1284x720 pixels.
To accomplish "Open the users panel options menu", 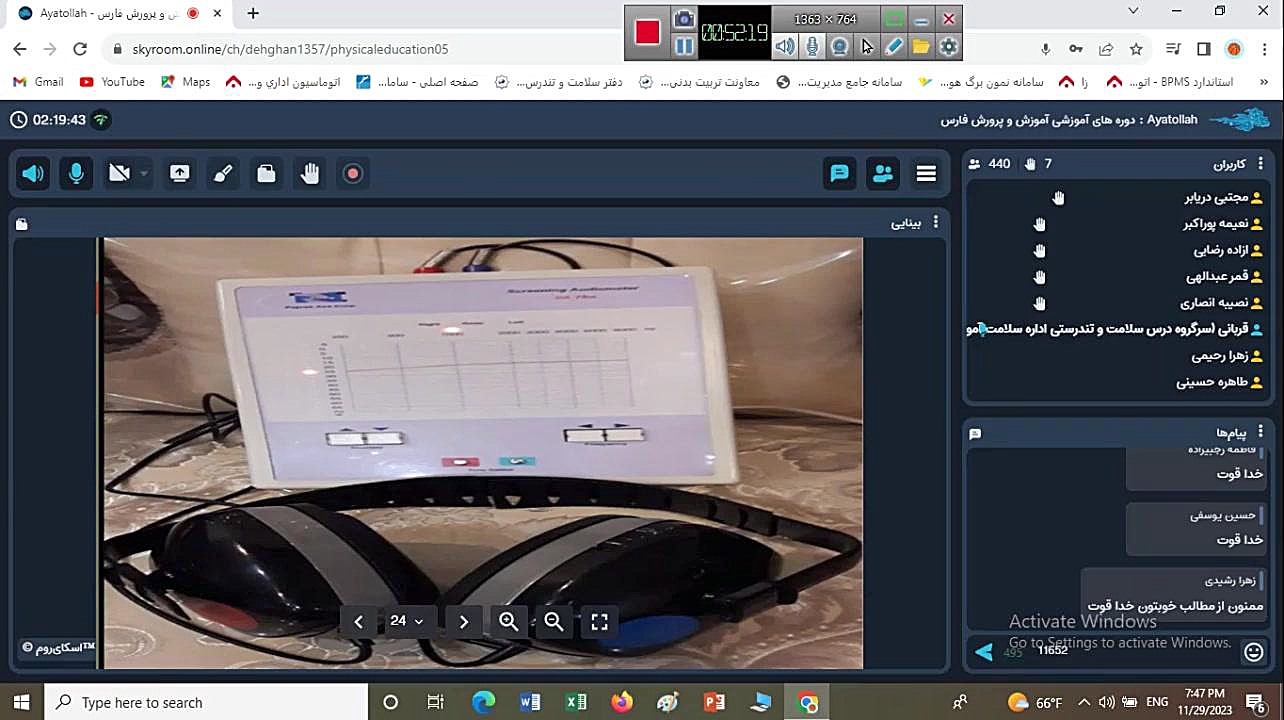I will [x=1260, y=163].
